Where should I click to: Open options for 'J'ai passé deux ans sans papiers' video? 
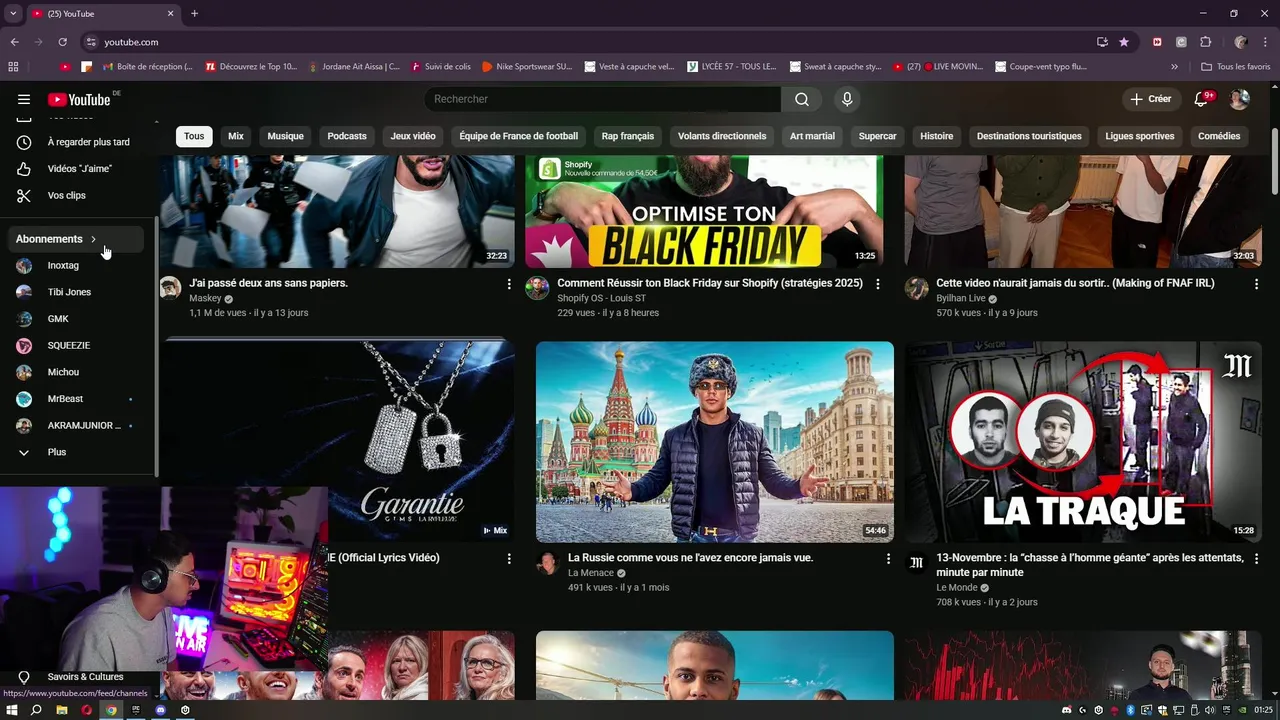tap(509, 284)
